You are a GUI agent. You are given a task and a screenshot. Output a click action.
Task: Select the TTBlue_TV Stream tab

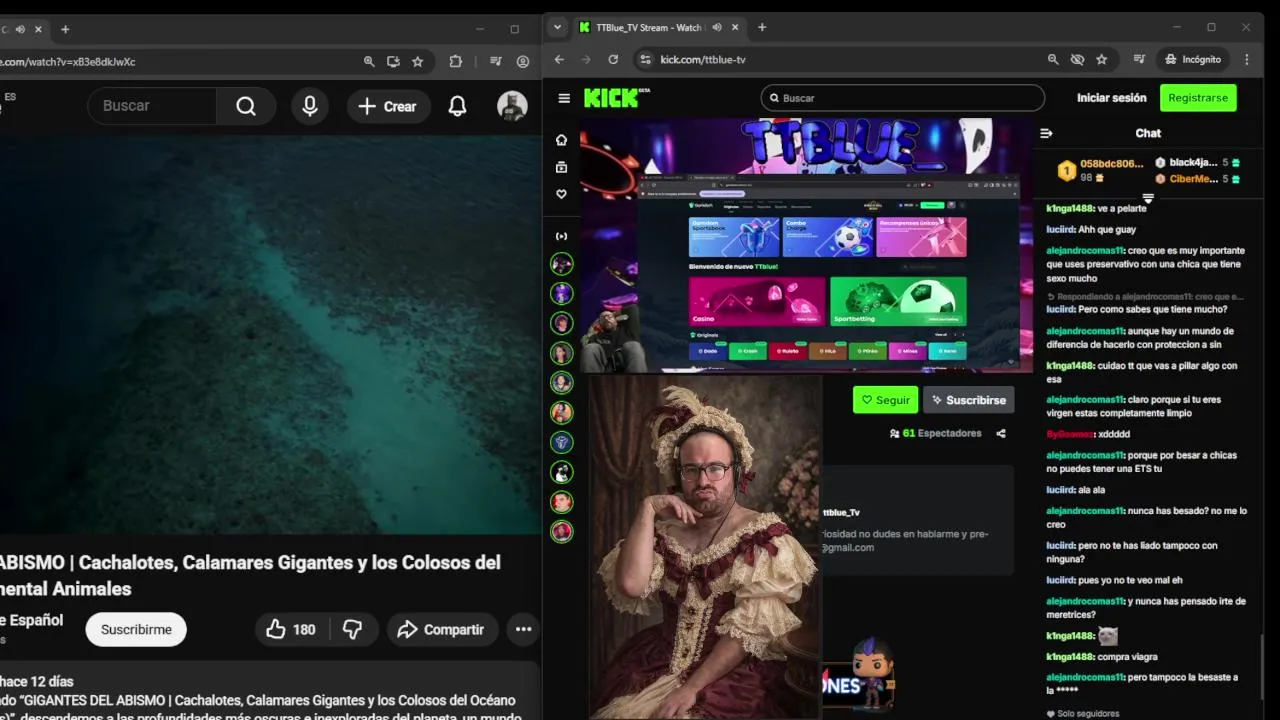coord(650,27)
